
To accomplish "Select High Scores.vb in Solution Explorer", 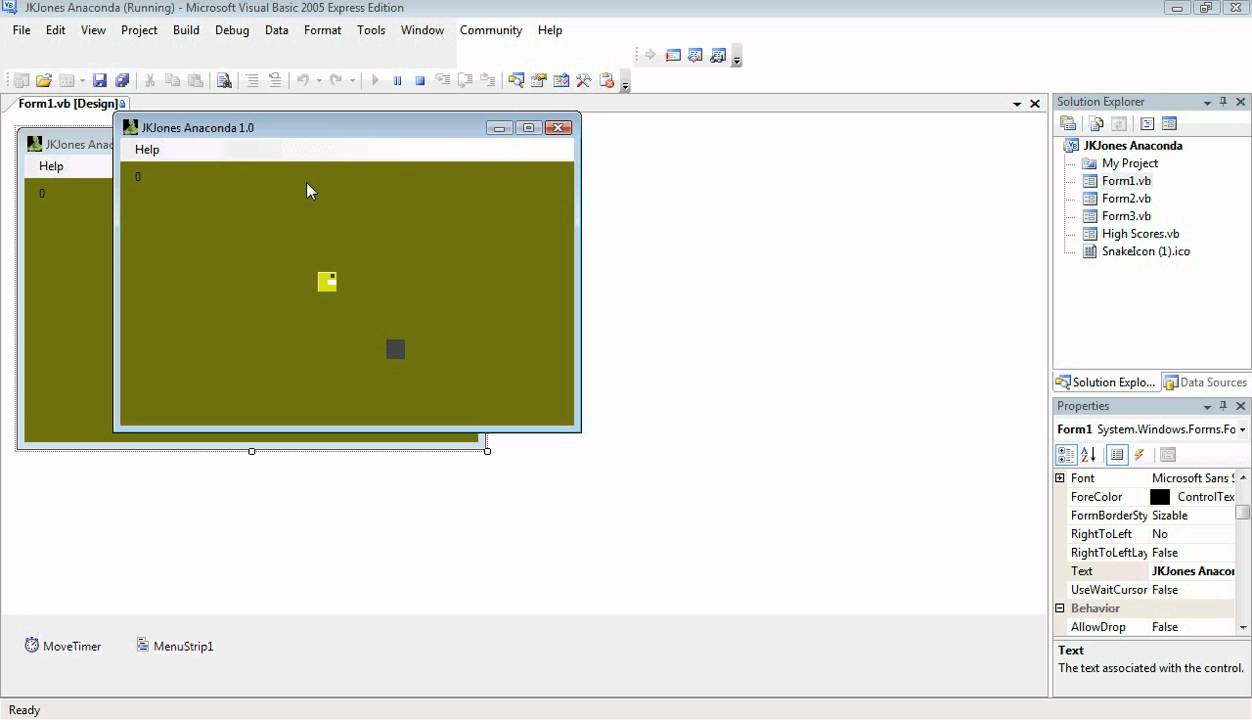I will (x=1130, y=233).
